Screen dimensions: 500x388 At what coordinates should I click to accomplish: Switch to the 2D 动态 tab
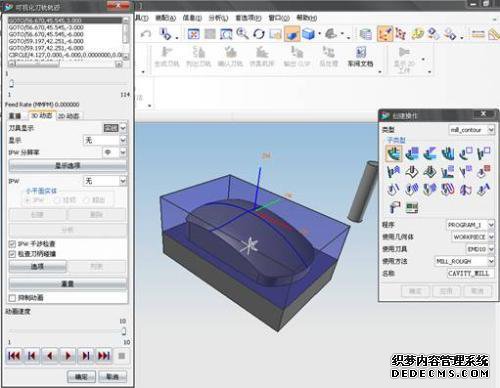click(x=69, y=116)
